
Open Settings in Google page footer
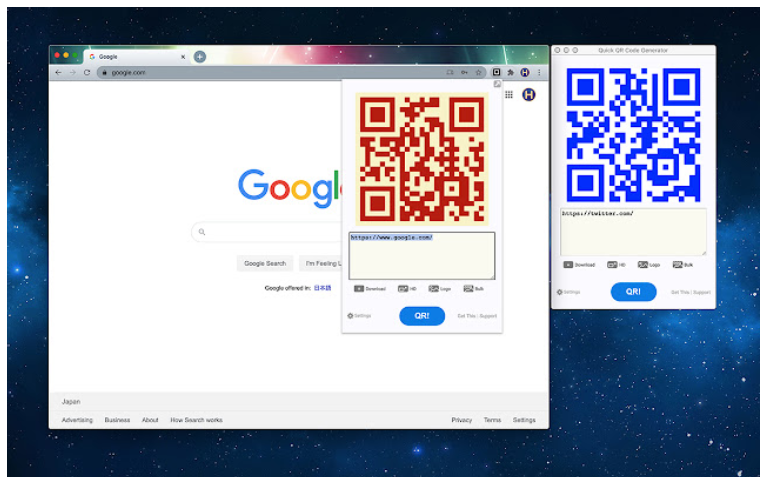click(x=524, y=420)
